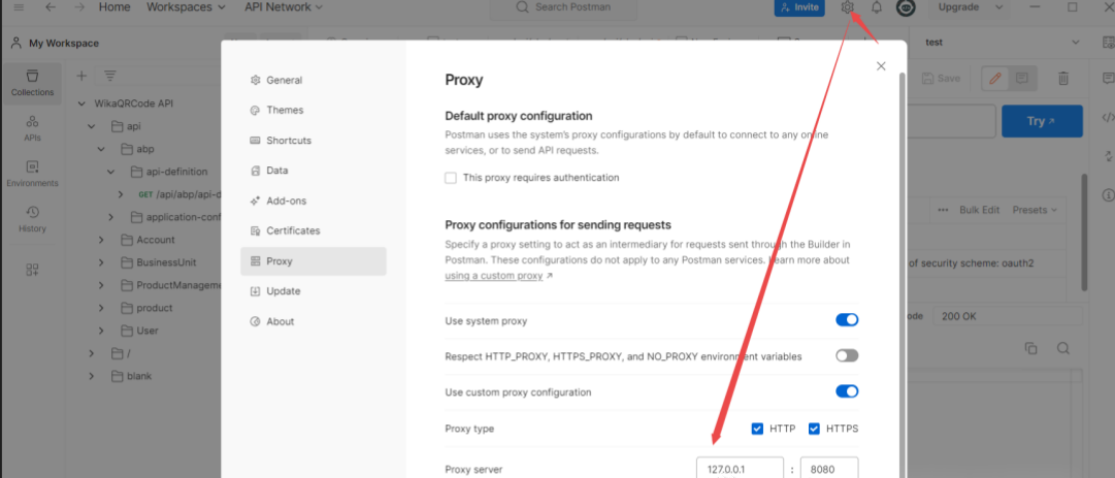
Task: Open using a custom proxy link
Action: pyautogui.click(x=494, y=276)
